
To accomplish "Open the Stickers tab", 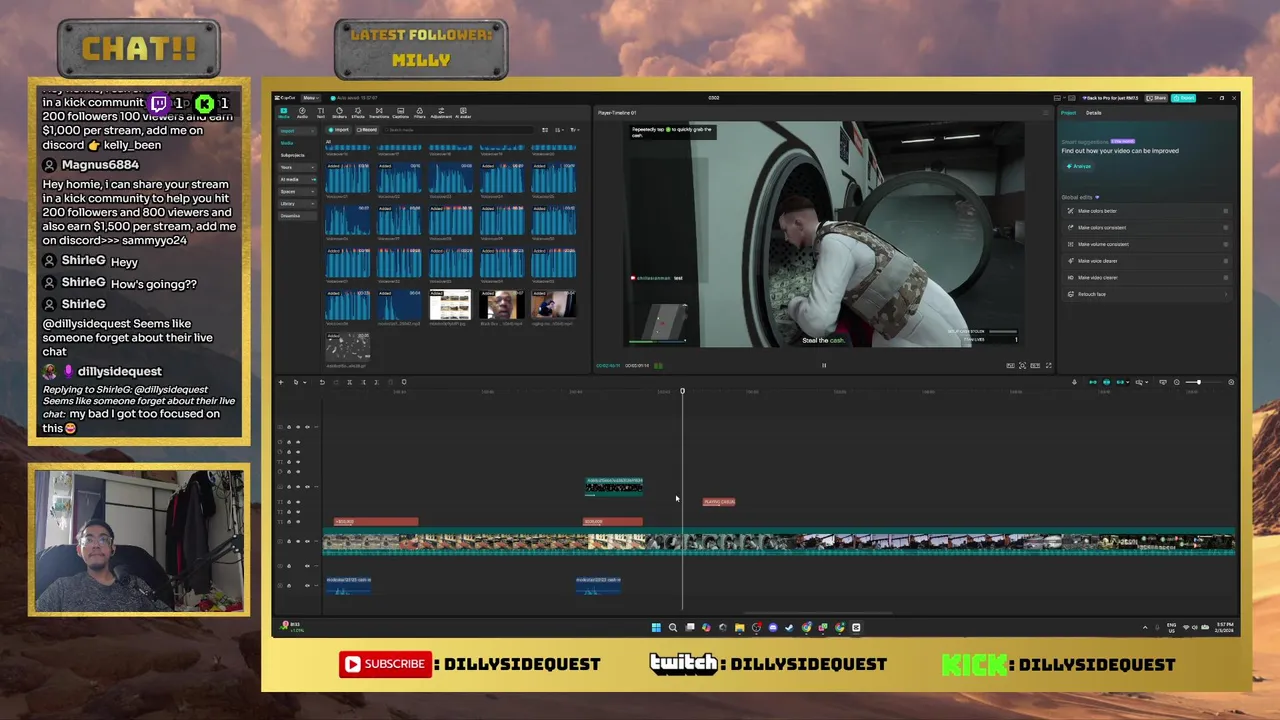I will 339,114.
